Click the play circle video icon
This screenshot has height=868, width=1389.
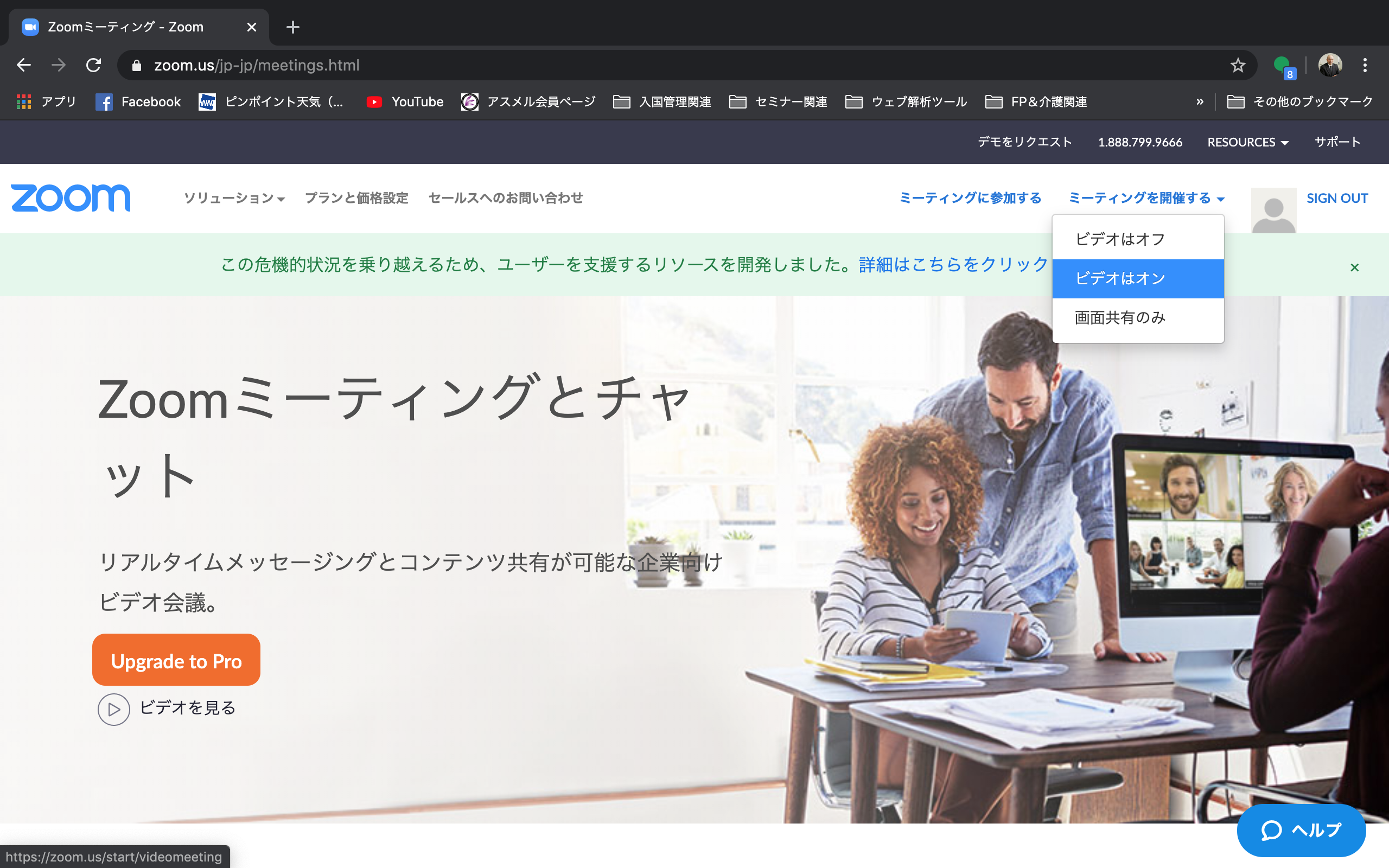pyautogui.click(x=113, y=710)
